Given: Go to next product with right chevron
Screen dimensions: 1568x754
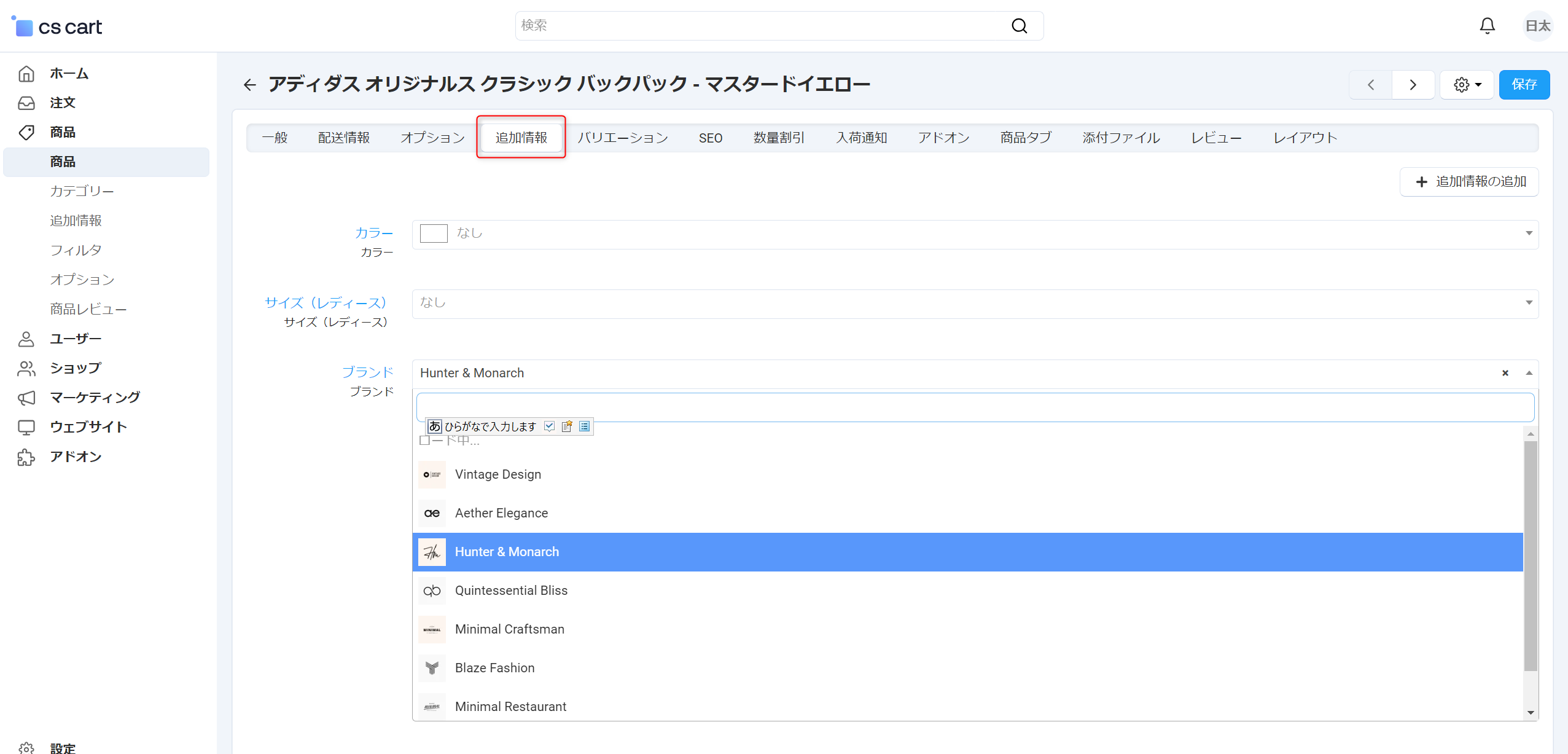Looking at the screenshot, I should (x=1413, y=85).
